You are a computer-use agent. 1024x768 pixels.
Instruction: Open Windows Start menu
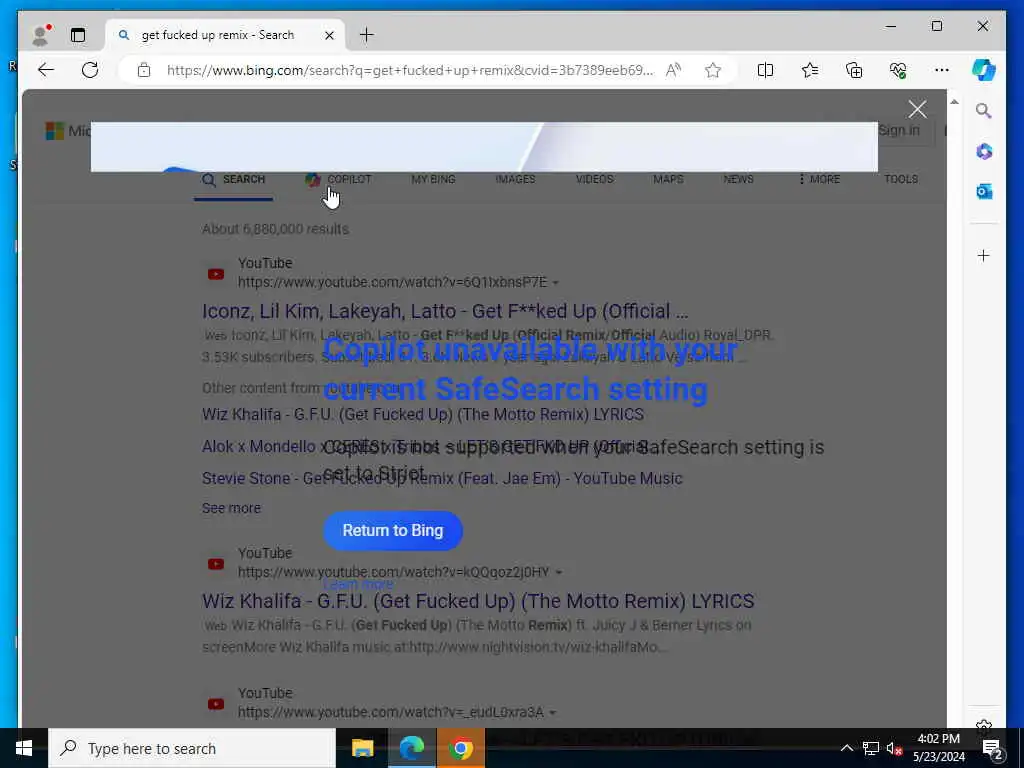point(24,748)
